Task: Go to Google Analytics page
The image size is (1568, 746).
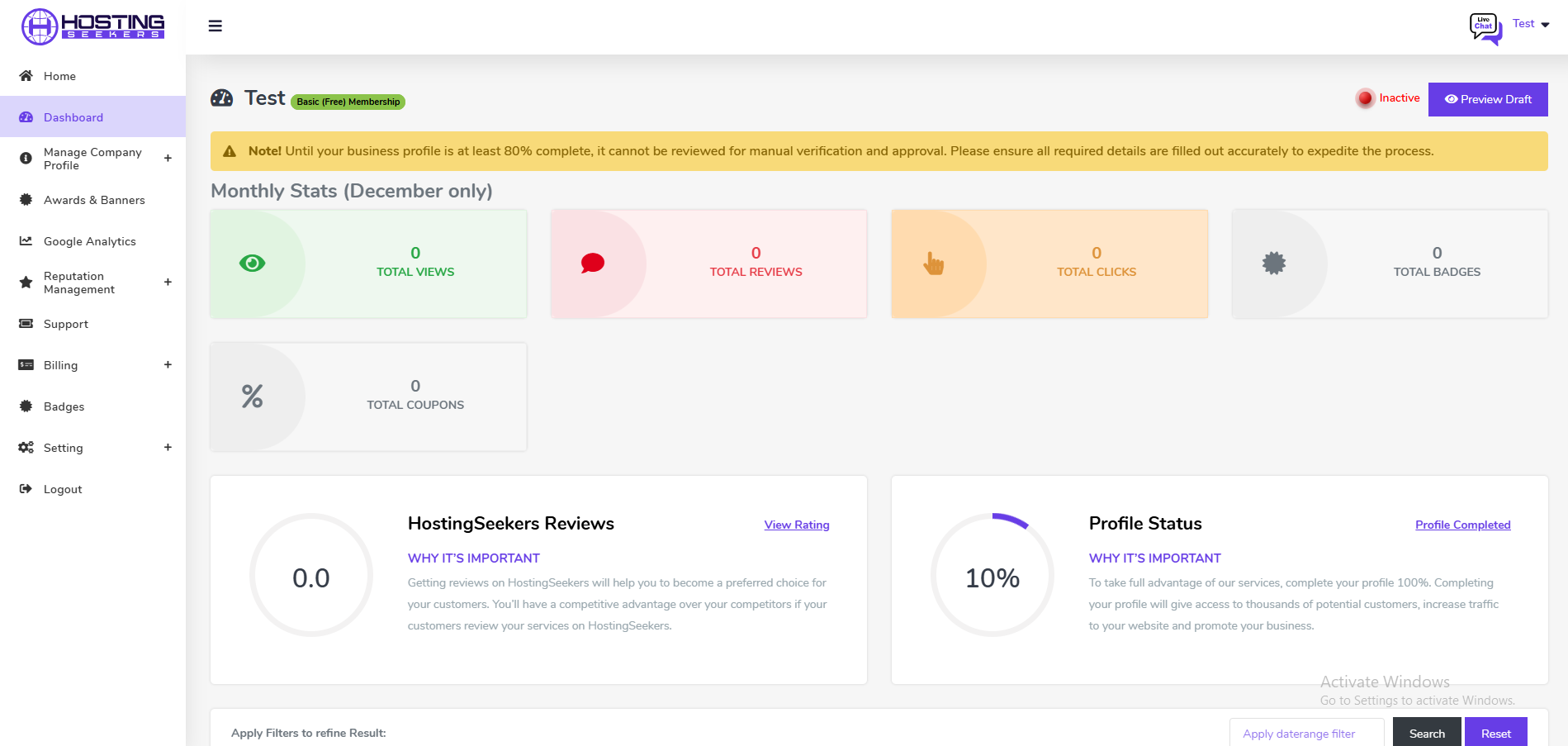Action: [x=89, y=241]
